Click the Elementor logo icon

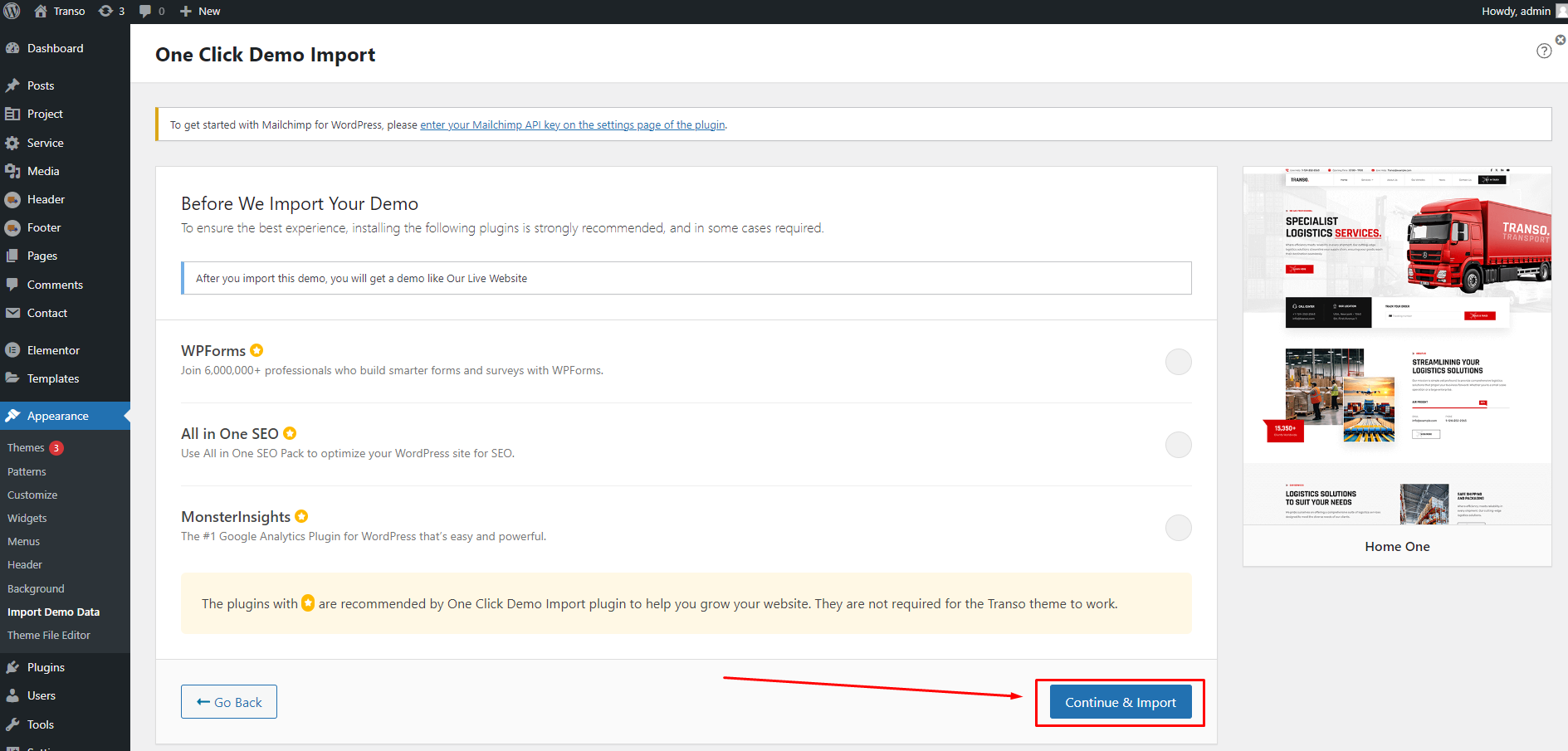tap(12, 350)
